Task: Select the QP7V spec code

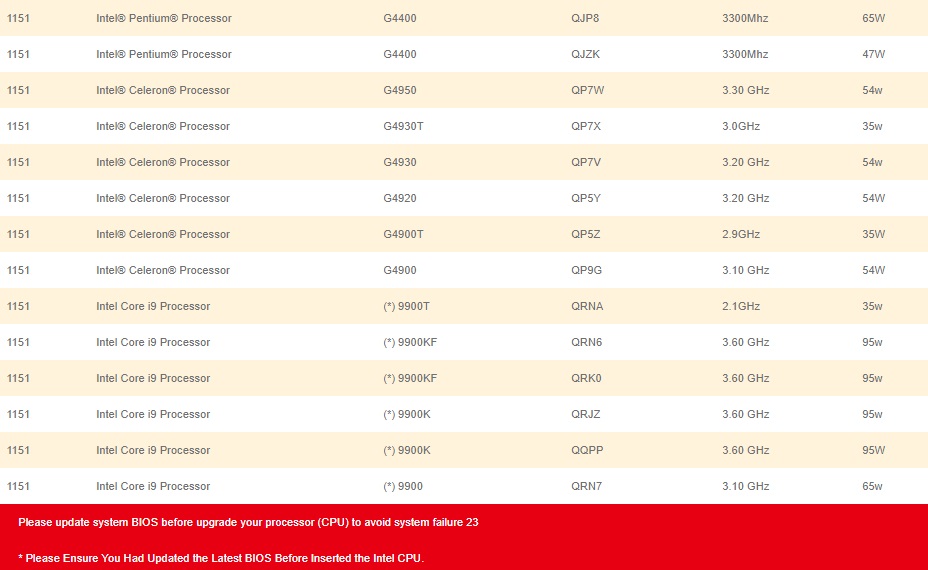Action: pos(586,162)
